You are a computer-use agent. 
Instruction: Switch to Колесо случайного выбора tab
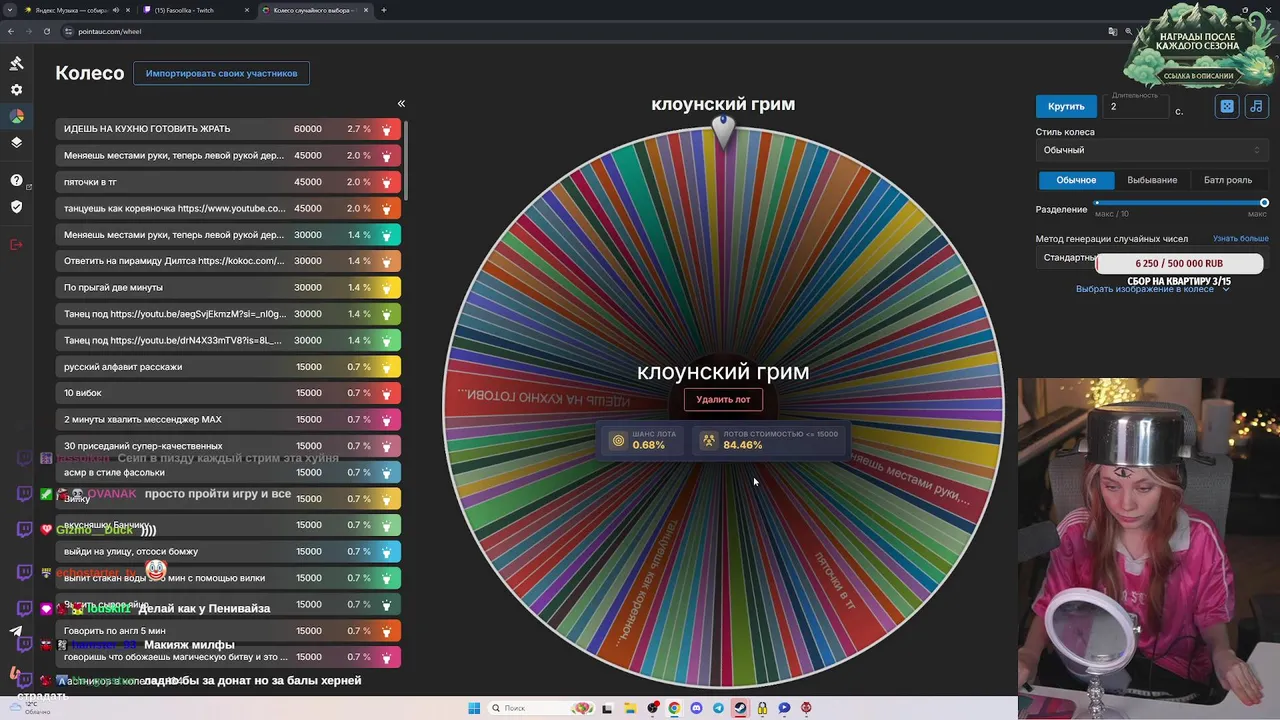click(x=314, y=10)
